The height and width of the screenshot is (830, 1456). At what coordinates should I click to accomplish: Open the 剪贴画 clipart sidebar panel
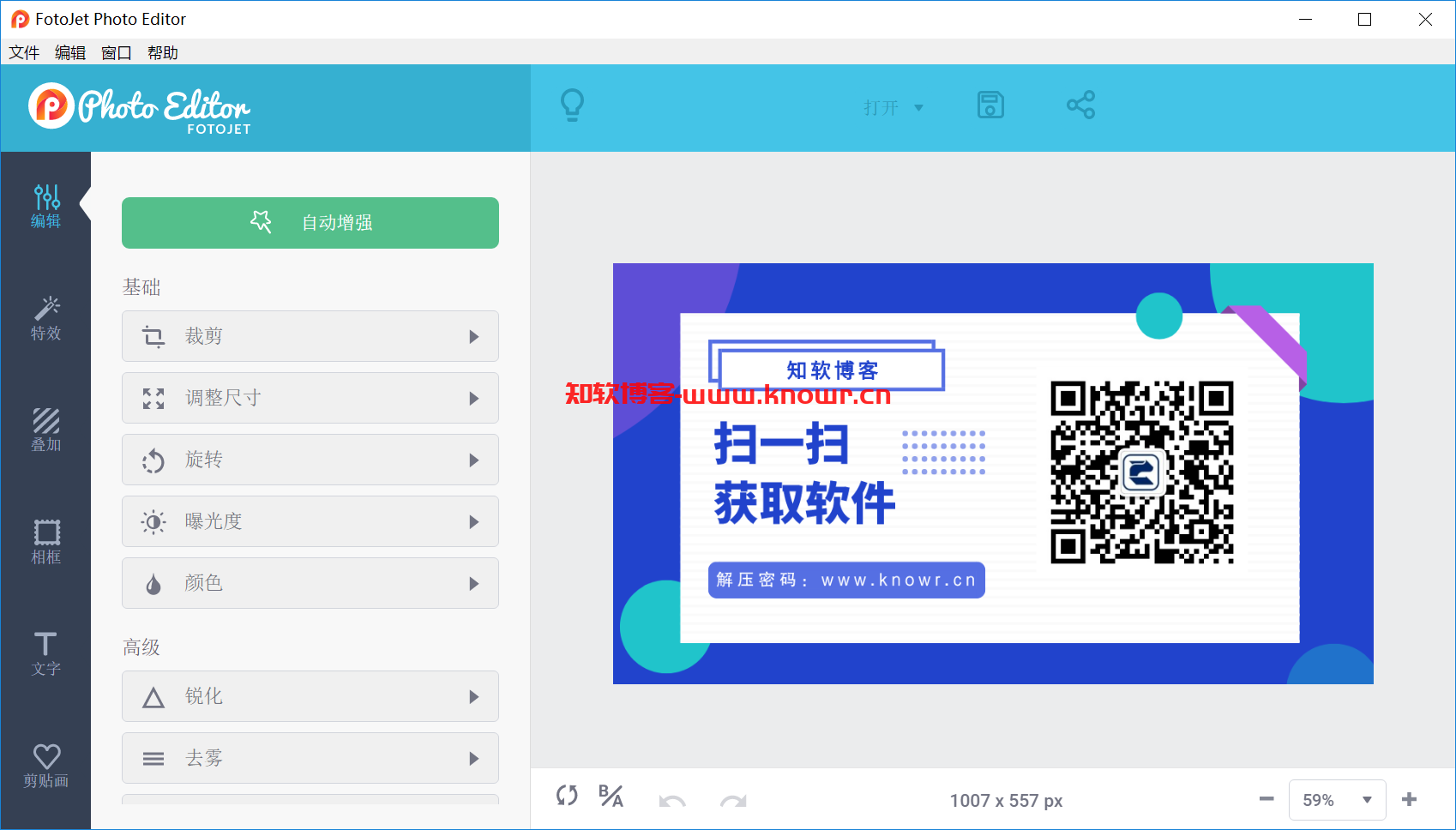(x=46, y=766)
